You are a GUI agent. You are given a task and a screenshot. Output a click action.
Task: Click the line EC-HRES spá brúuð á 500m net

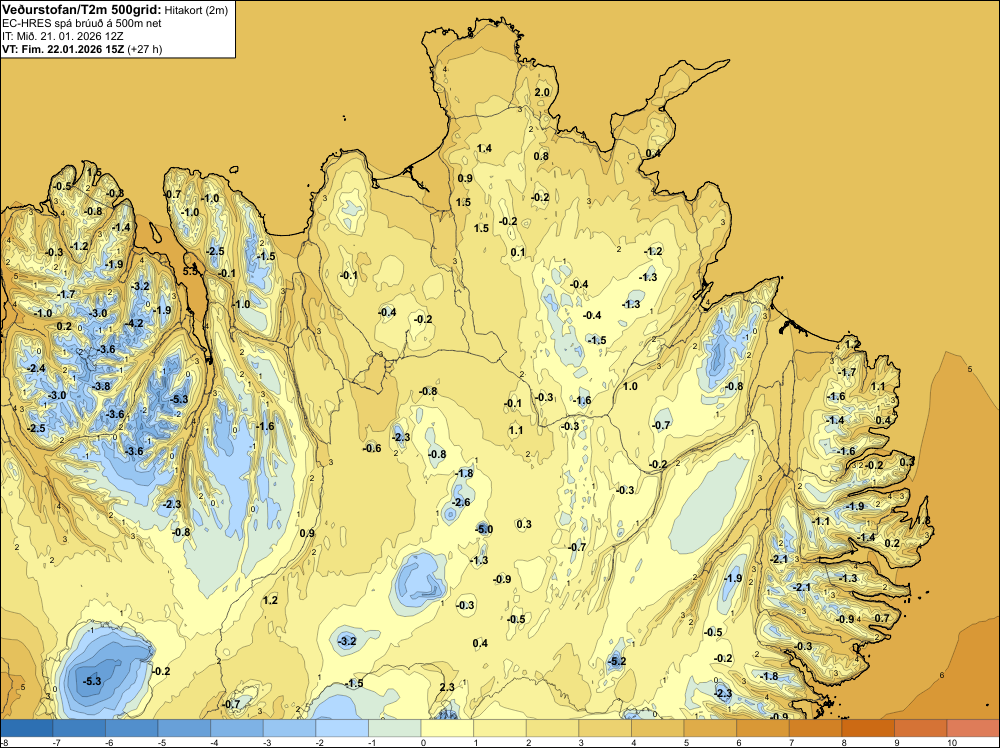[x=82, y=23]
